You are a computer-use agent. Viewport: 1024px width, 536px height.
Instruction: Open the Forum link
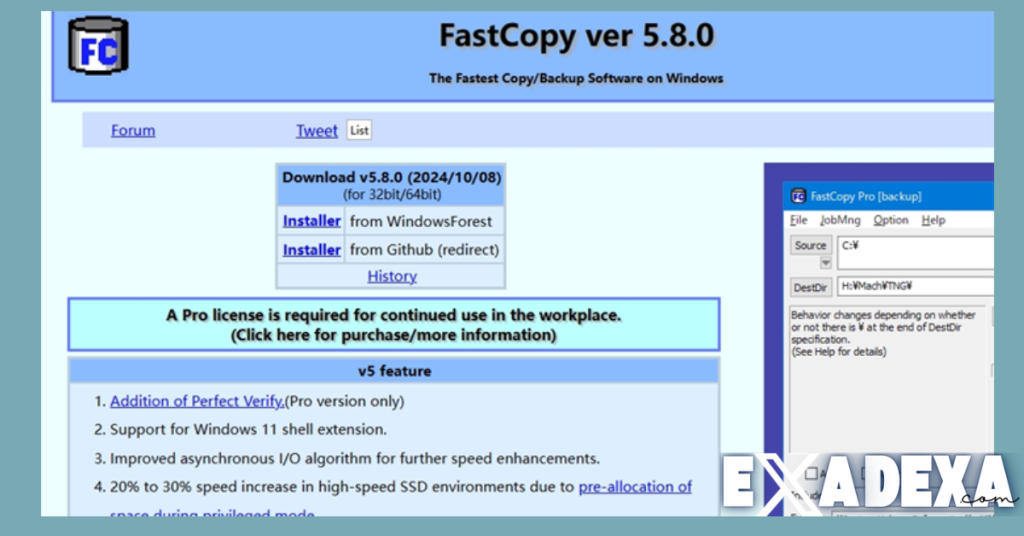[133, 131]
